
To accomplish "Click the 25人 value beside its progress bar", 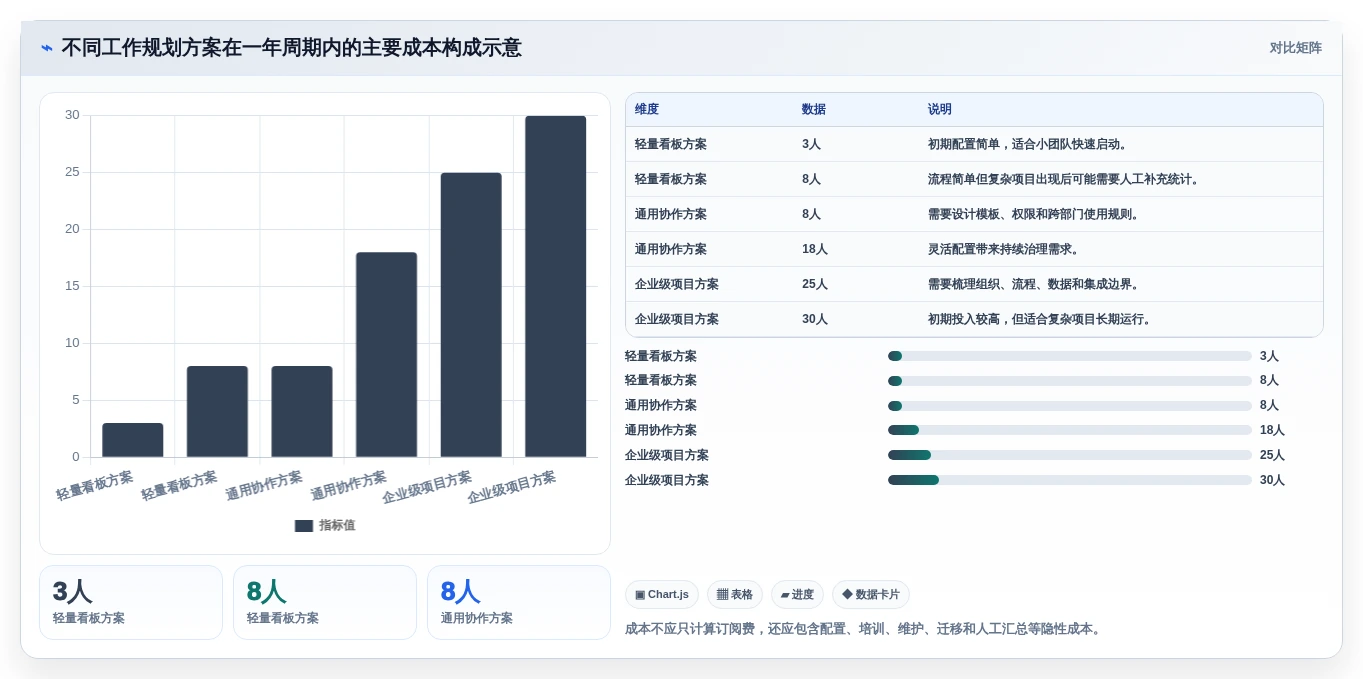I will pos(1272,456).
